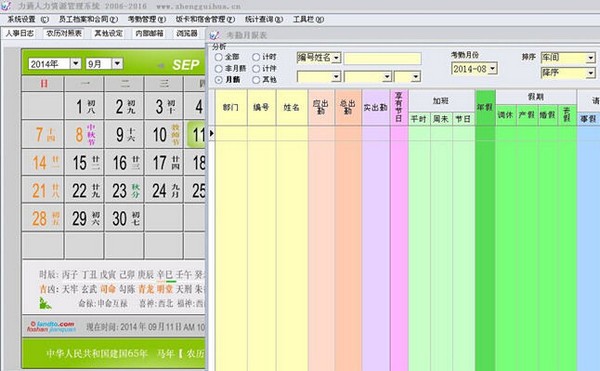The width and height of the screenshot is (600, 371).
Task: Open the 统计查询 menu
Action: [x=264, y=19]
